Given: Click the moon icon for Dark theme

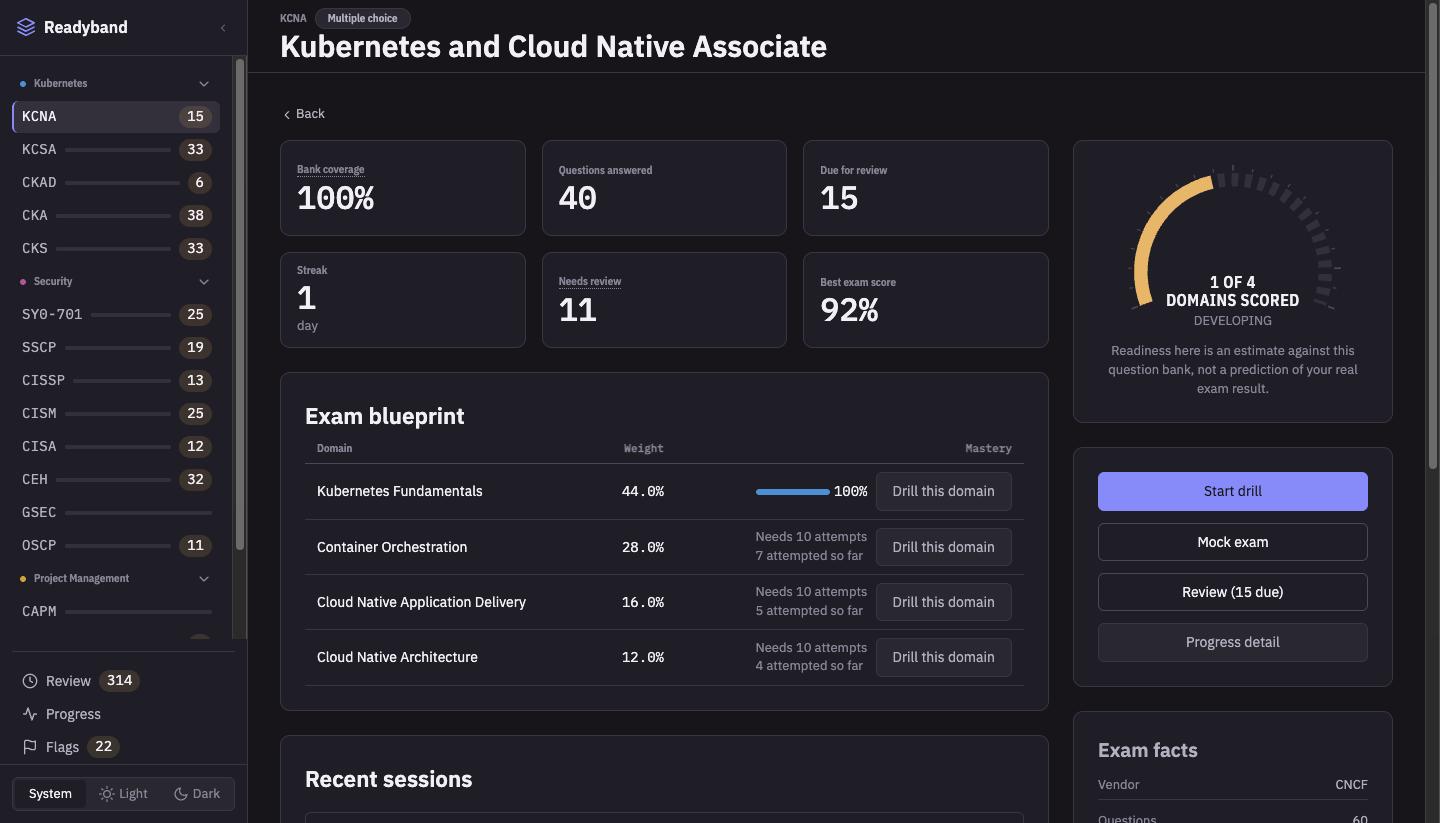Looking at the screenshot, I should pyautogui.click(x=181, y=794).
